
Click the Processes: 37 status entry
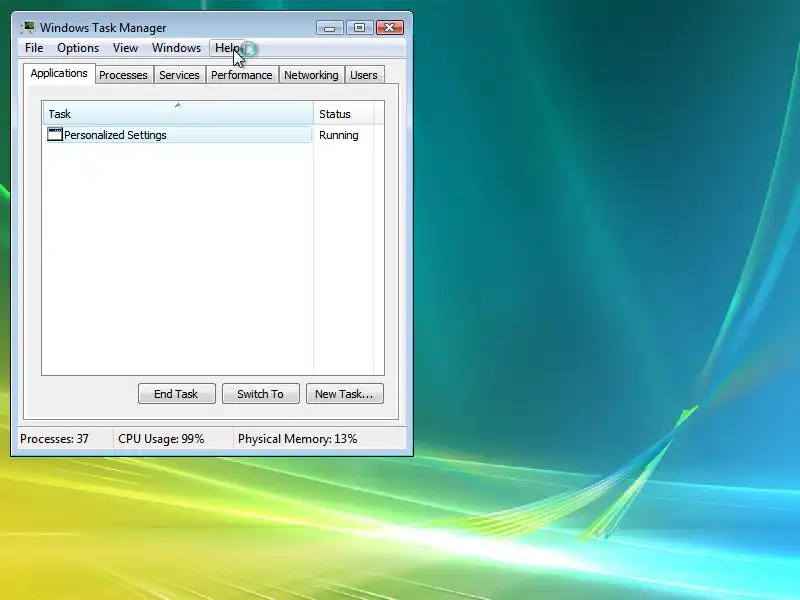[x=55, y=439]
